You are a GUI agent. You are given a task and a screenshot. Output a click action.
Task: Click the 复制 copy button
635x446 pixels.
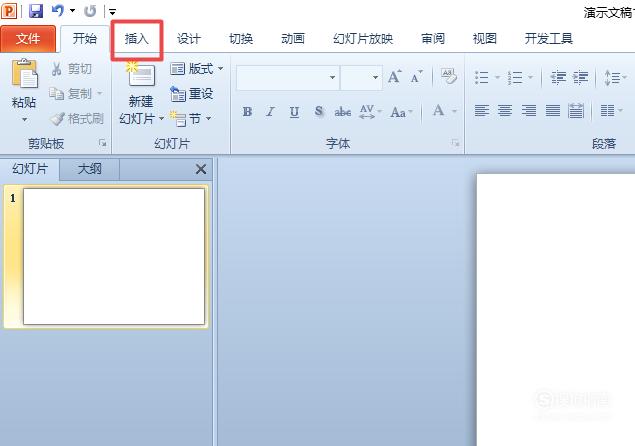(x=71, y=94)
